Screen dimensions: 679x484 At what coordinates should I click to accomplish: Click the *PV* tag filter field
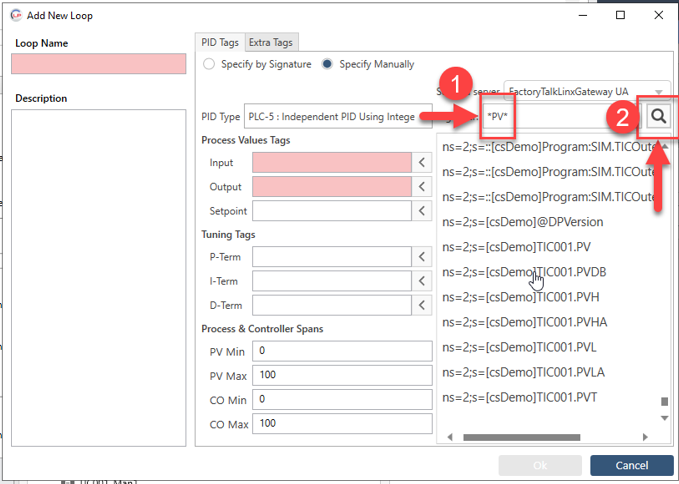[561, 116]
